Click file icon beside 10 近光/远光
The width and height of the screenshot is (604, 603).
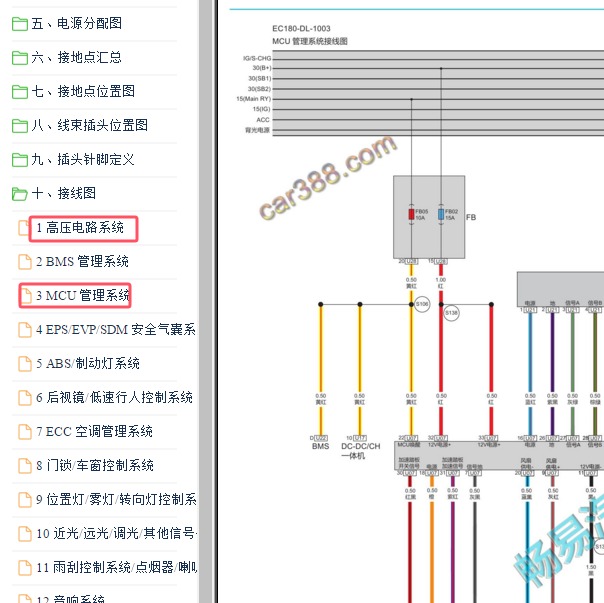point(25,533)
